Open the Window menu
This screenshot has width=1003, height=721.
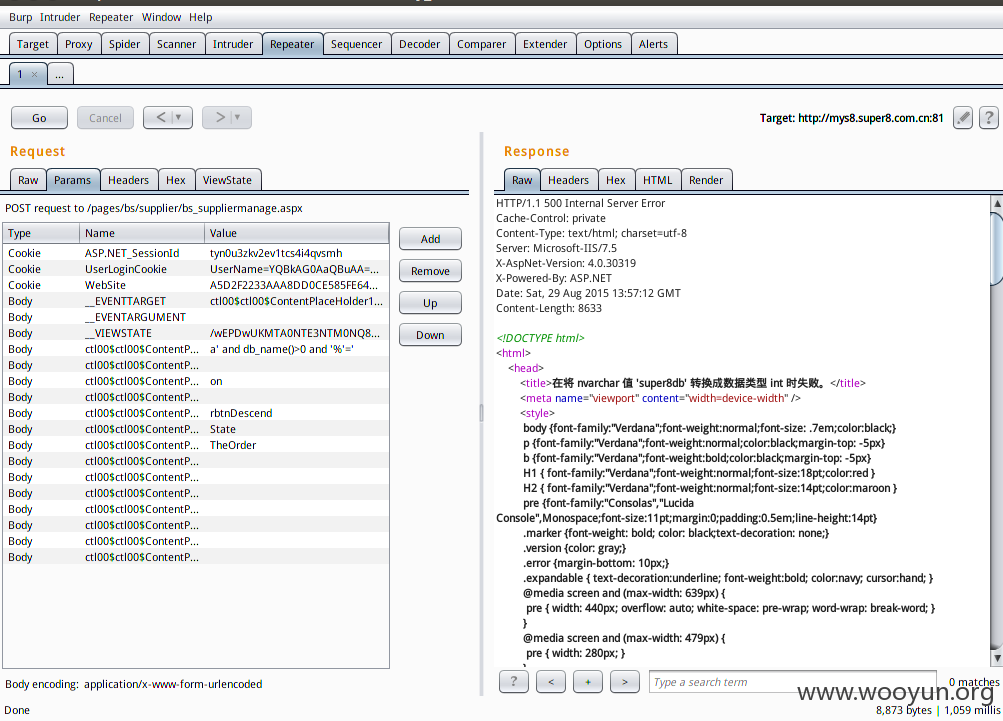pyautogui.click(x=161, y=17)
